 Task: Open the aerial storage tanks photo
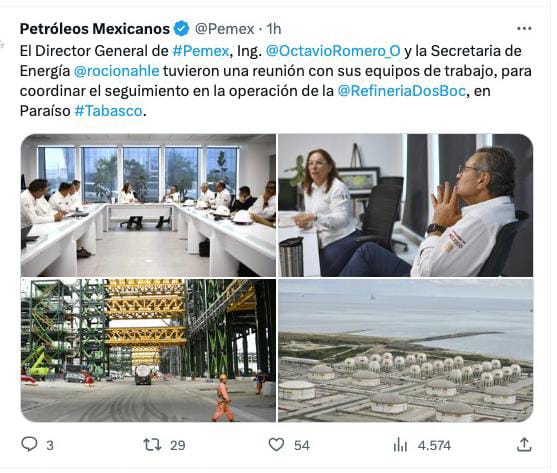pos(405,350)
